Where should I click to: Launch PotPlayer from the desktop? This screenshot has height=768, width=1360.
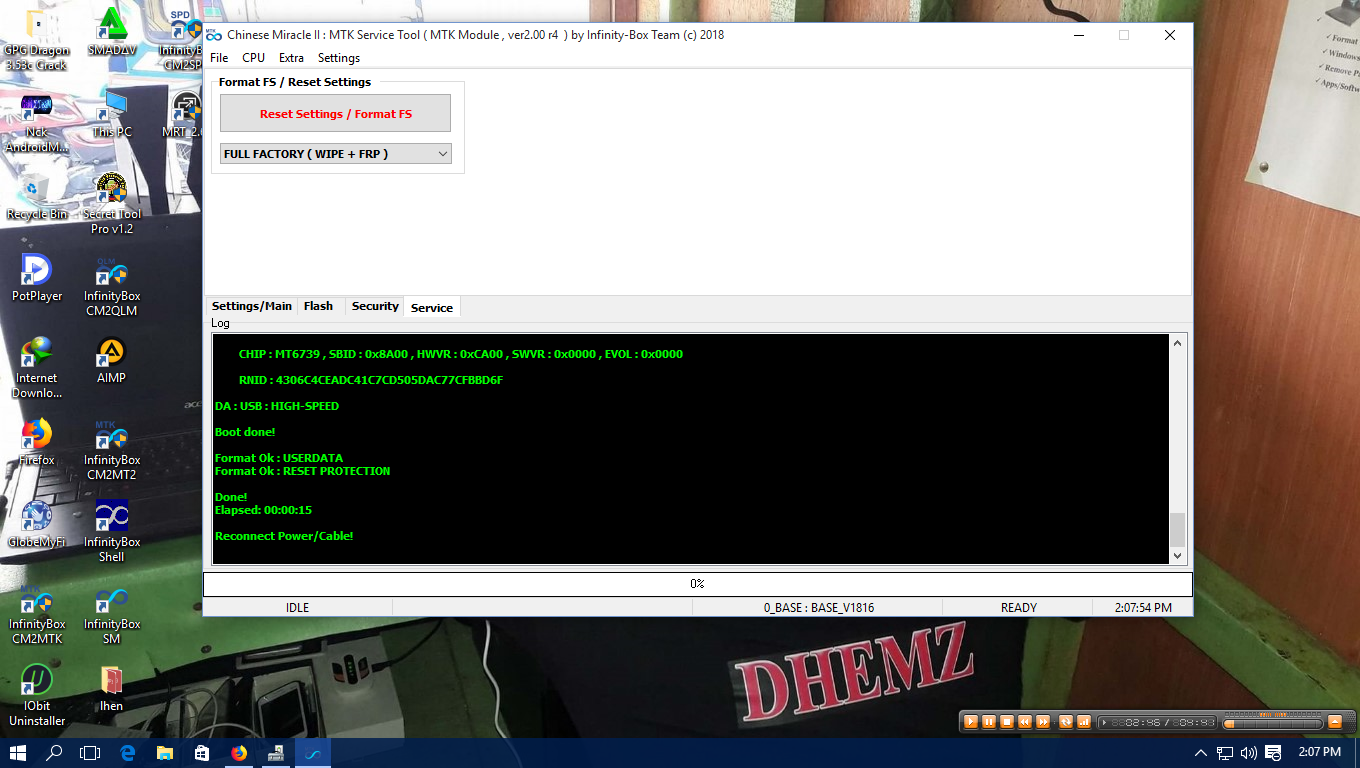tap(37, 278)
